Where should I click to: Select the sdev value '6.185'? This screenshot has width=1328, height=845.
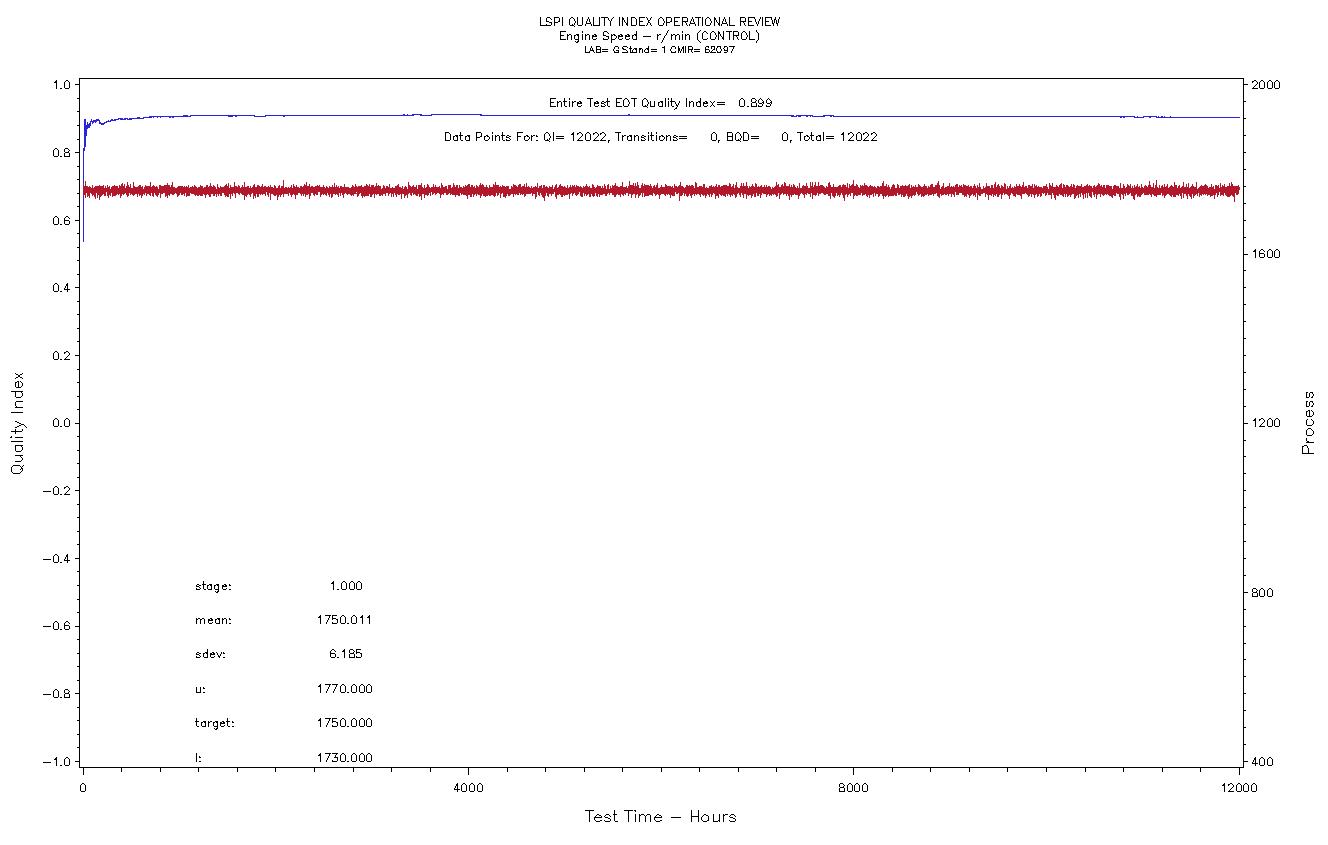pyautogui.click(x=346, y=654)
